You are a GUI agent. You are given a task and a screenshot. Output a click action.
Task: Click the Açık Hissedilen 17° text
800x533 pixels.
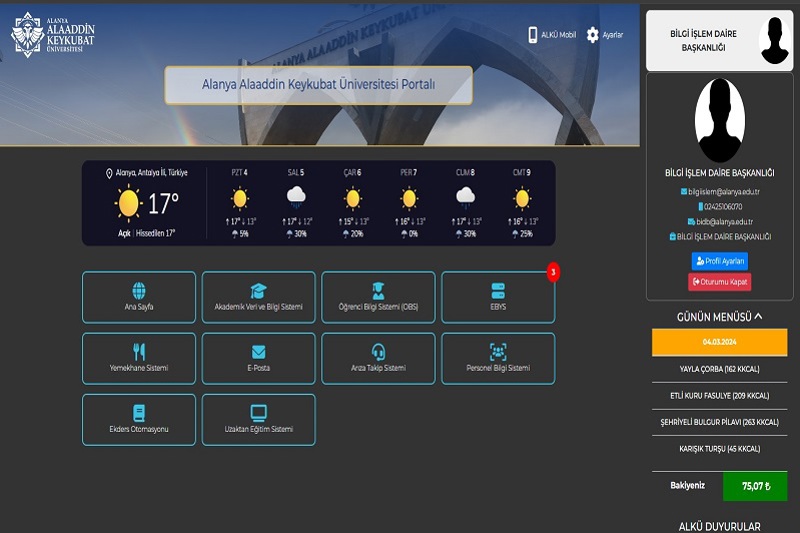147,233
